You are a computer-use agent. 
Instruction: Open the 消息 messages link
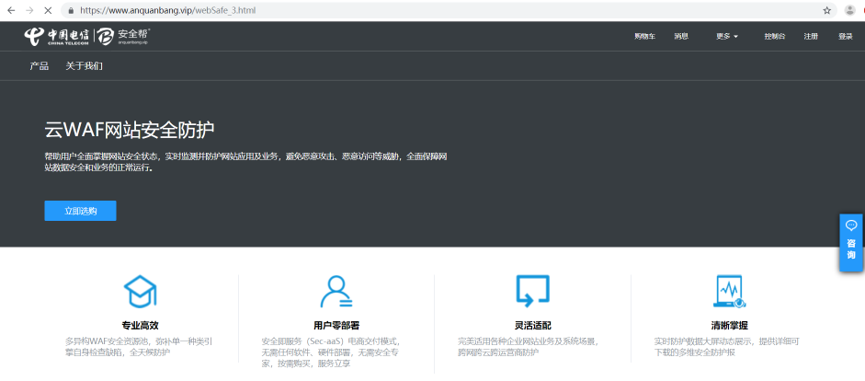681,36
